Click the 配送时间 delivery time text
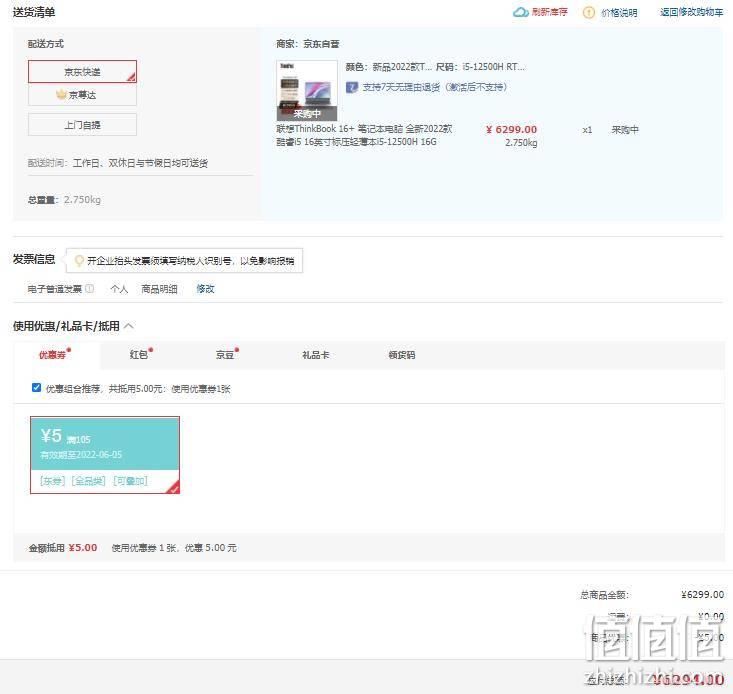The height and width of the screenshot is (694, 733). 118,163
